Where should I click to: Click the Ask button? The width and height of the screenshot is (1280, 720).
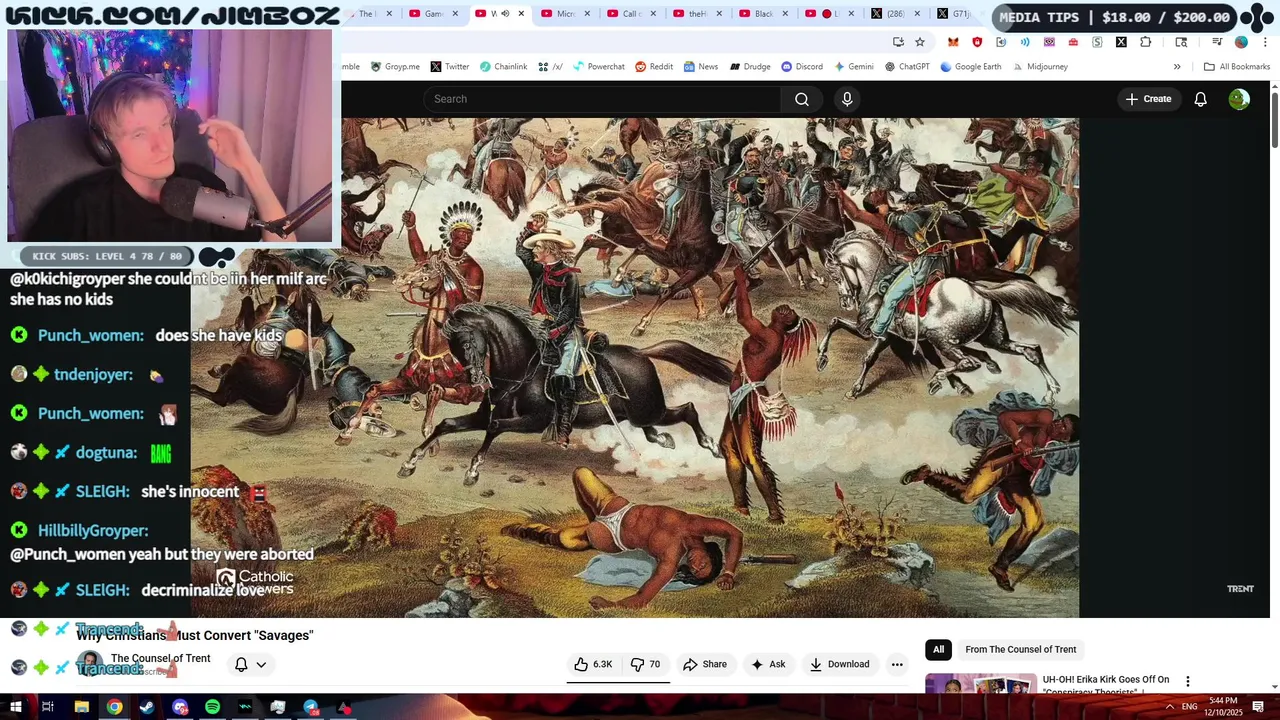point(768,664)
